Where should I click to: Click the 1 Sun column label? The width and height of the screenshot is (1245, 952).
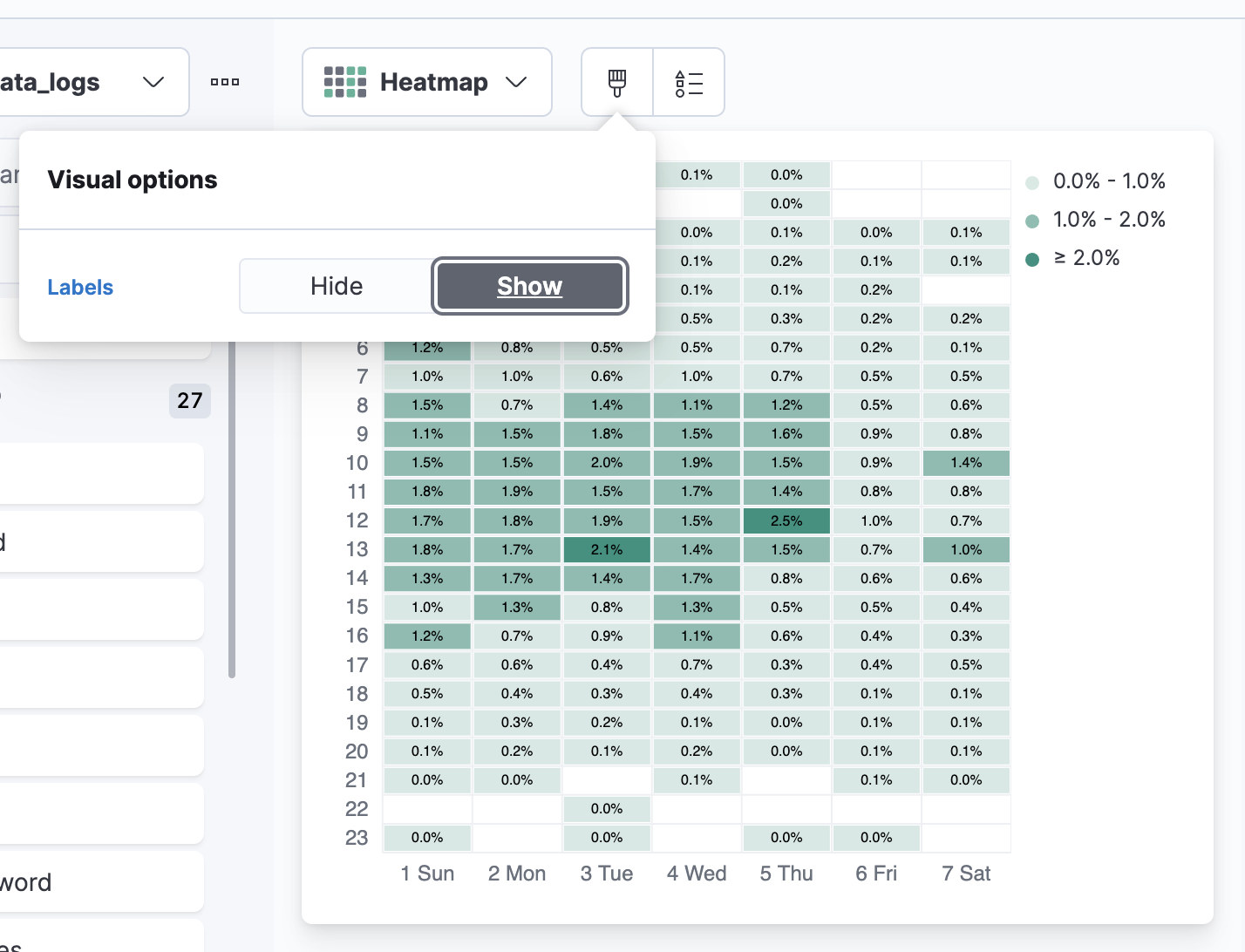pyautogui.click(x=426, y=874)
